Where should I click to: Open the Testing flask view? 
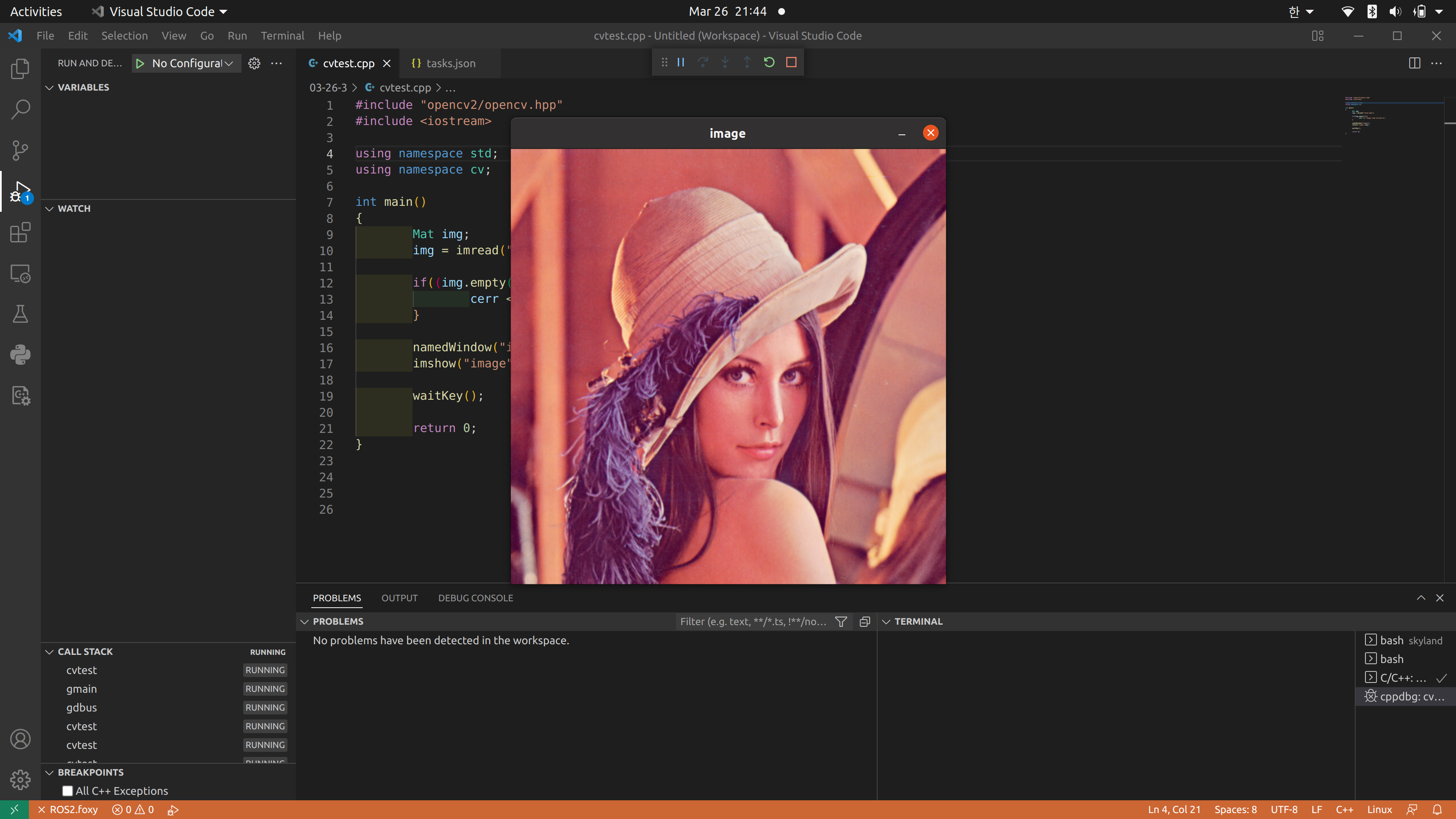pos(20,314)
